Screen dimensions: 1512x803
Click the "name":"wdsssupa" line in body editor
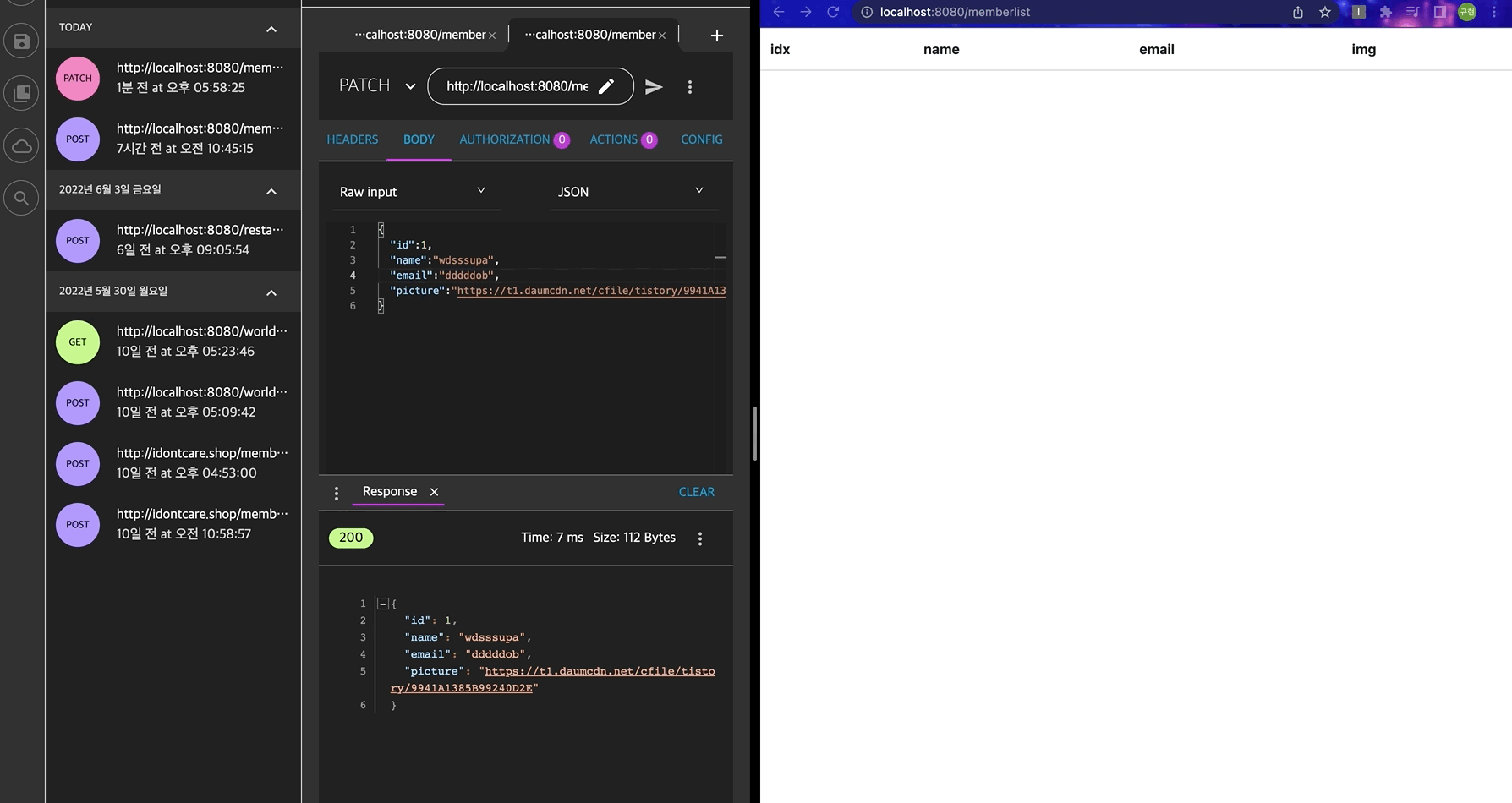444,260
